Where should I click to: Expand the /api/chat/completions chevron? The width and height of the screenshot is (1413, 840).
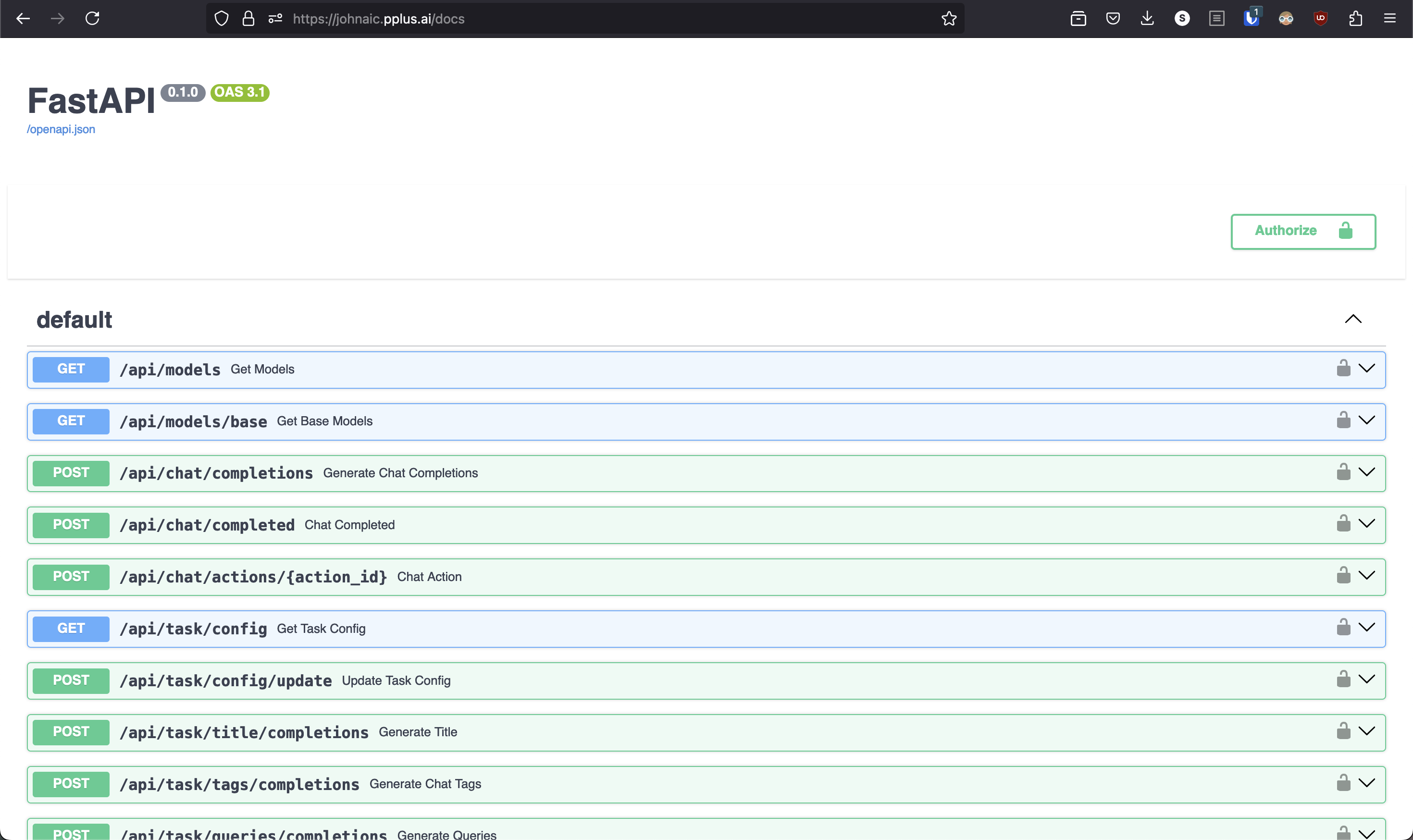(x=1366, y=472)
